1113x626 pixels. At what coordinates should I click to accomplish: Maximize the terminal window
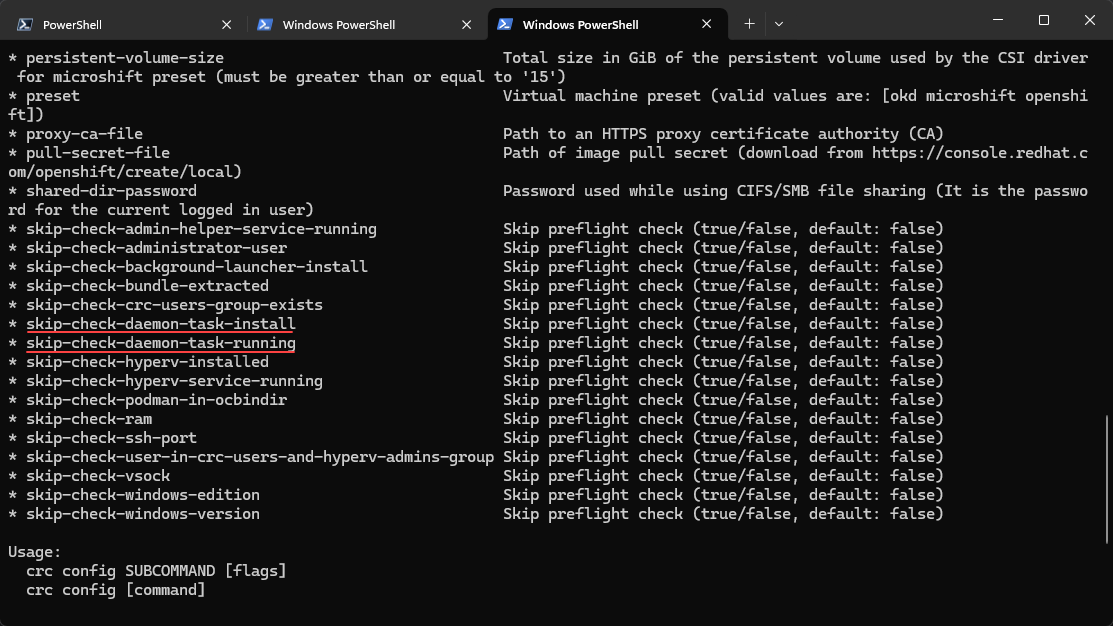pyautogui.click(x=1044, y=20)
